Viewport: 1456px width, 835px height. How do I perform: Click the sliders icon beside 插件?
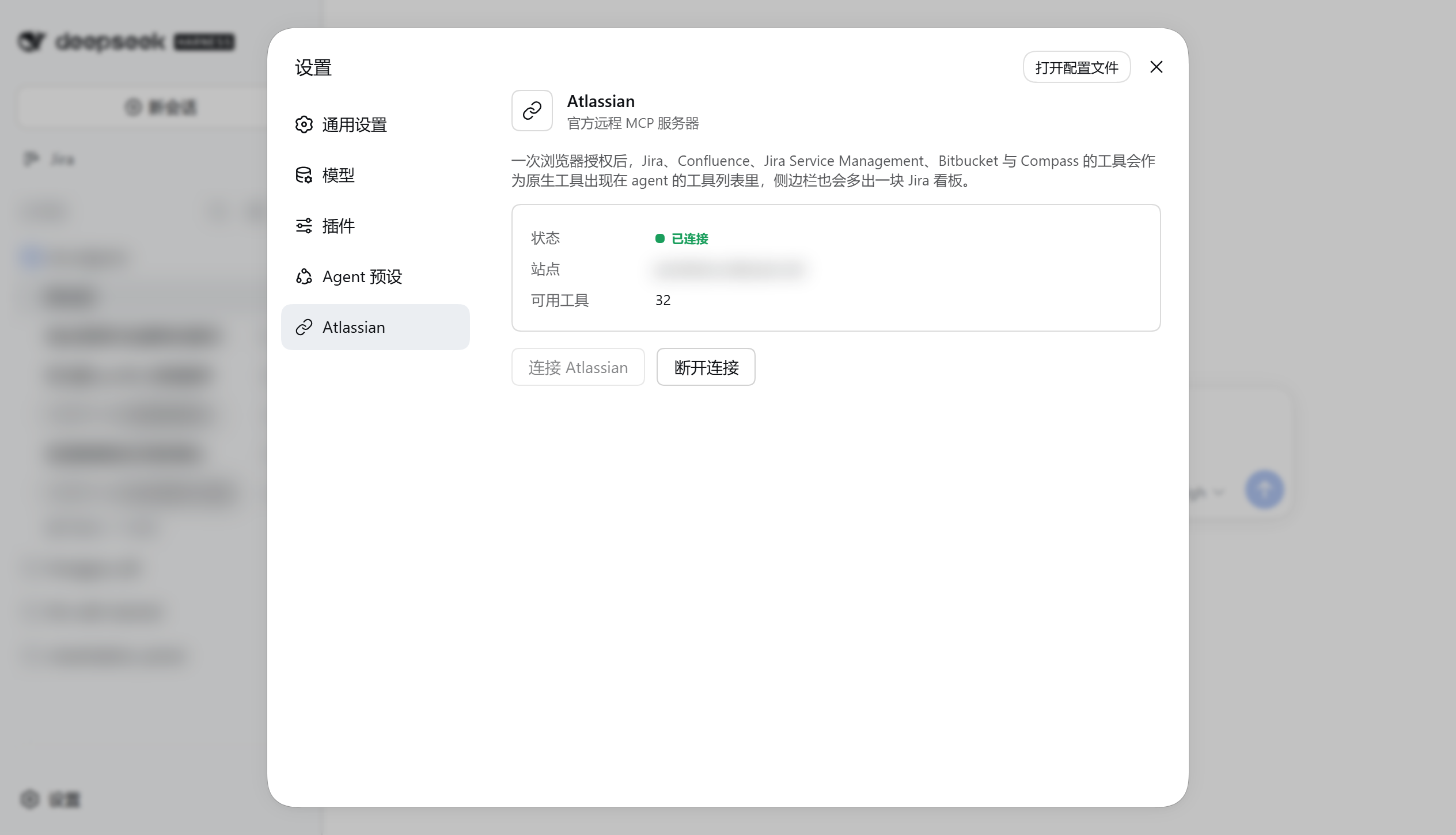point(304,226)
